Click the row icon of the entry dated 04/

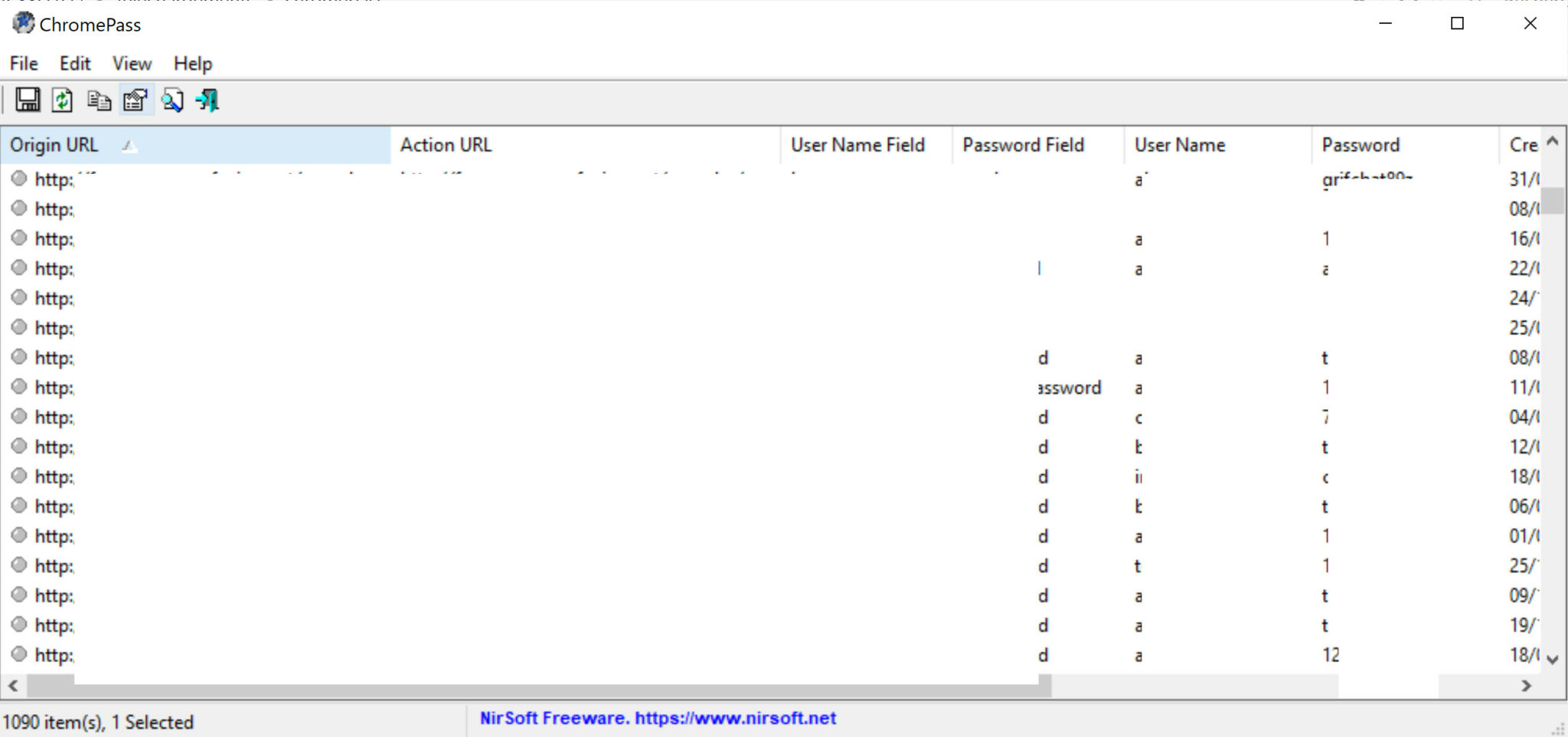19,417
